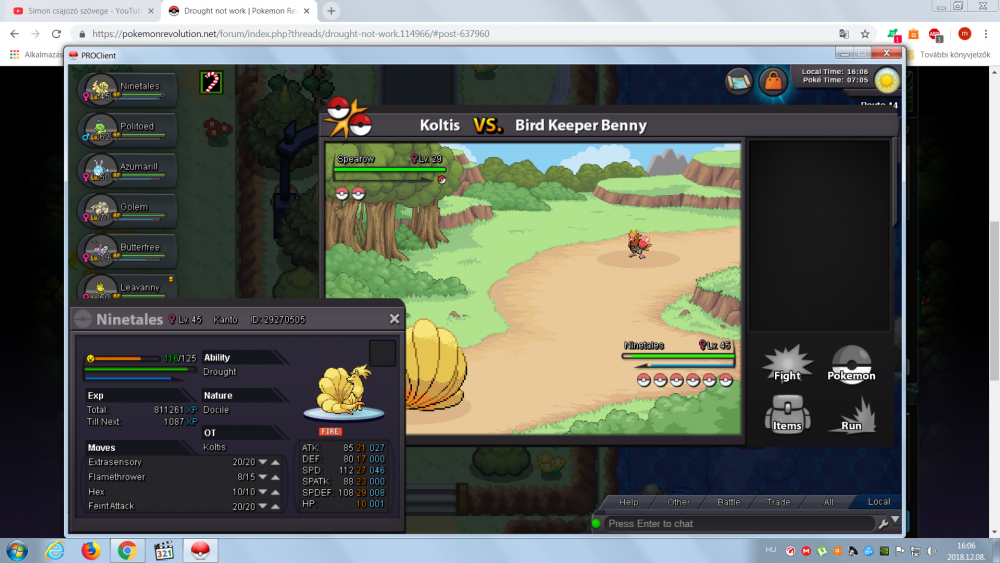Viewport: 1000px width, 563px height.
Task: Expand chat with the down arrow
Action: [x=895, y=520]
